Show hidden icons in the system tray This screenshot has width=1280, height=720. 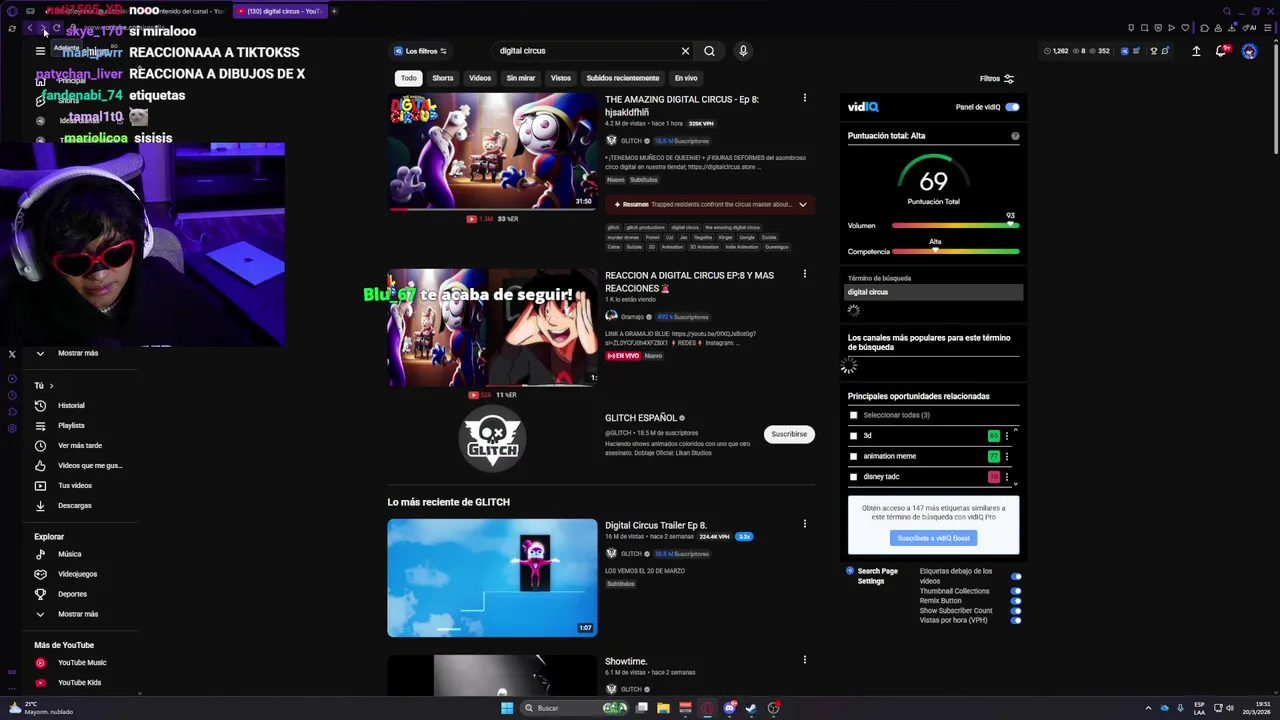pos(1148,708)
